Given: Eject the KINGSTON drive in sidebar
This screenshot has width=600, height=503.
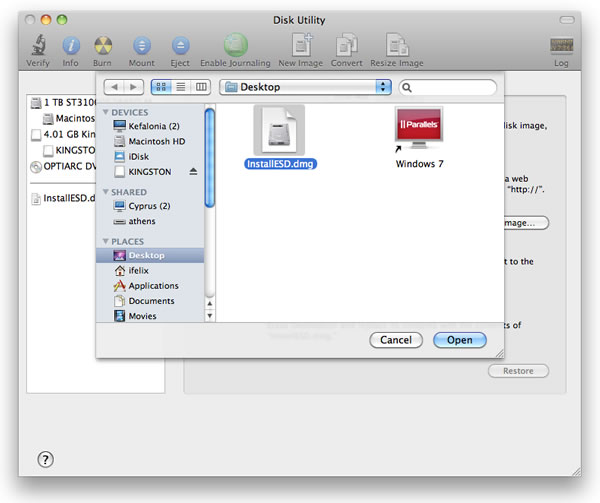Looking at the screenshot, I should coord(193,172).
